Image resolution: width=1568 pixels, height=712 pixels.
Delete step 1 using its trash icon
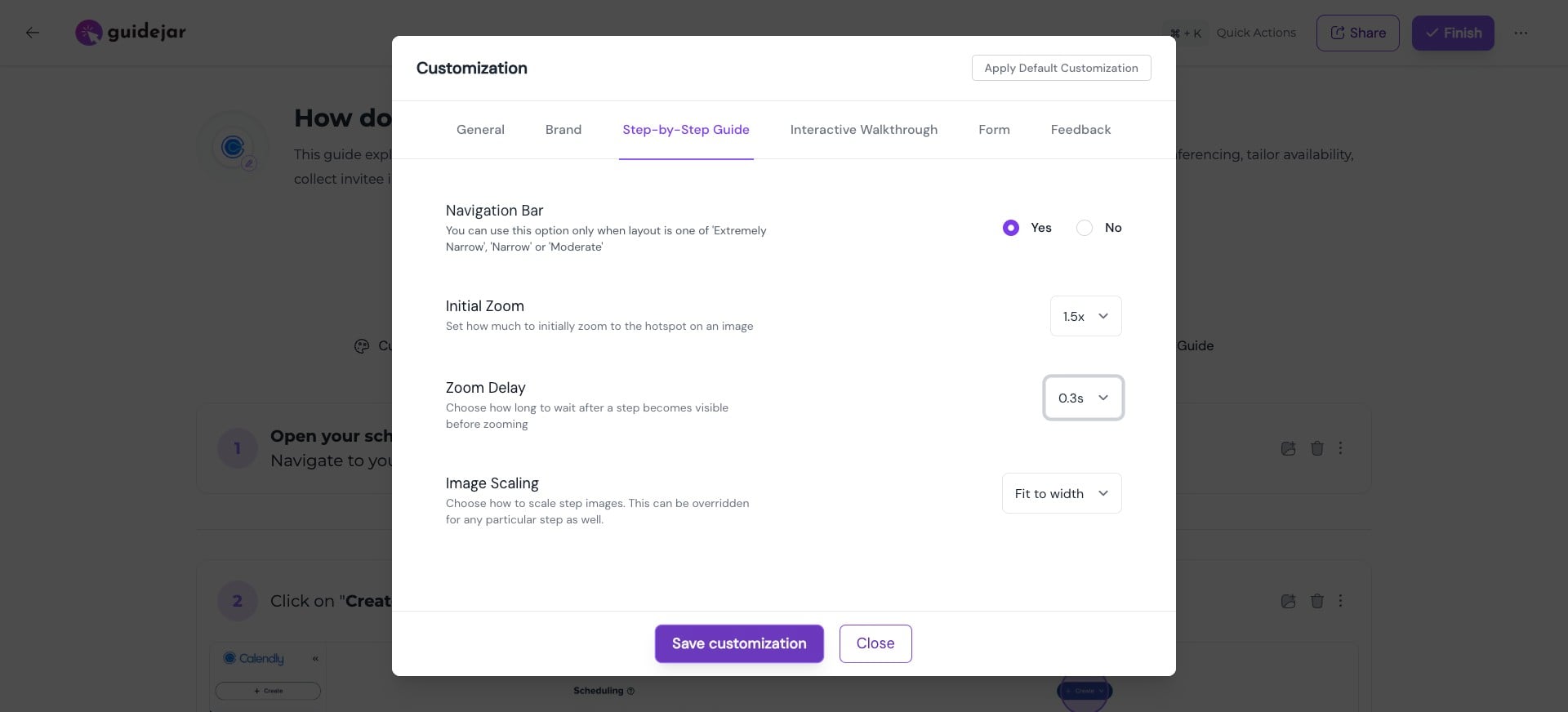1317,448
